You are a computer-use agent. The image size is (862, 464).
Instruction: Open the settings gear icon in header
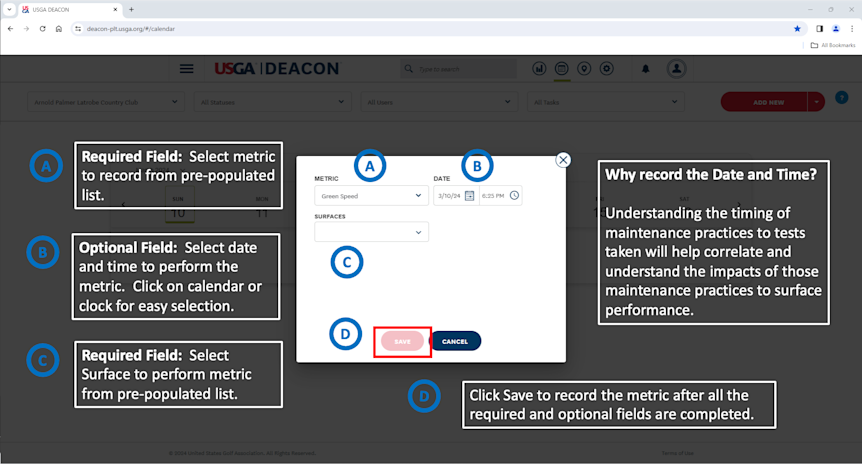(606, 69)
